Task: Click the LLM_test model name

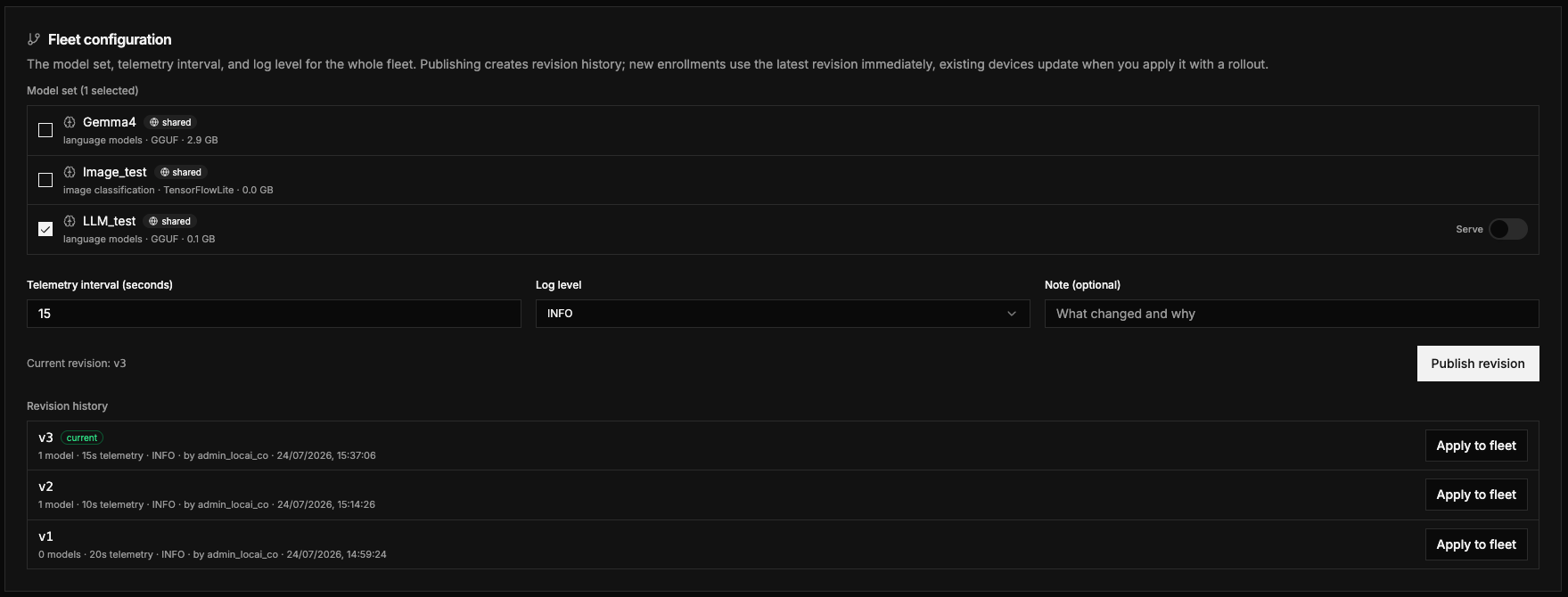Action: point(110,221)
